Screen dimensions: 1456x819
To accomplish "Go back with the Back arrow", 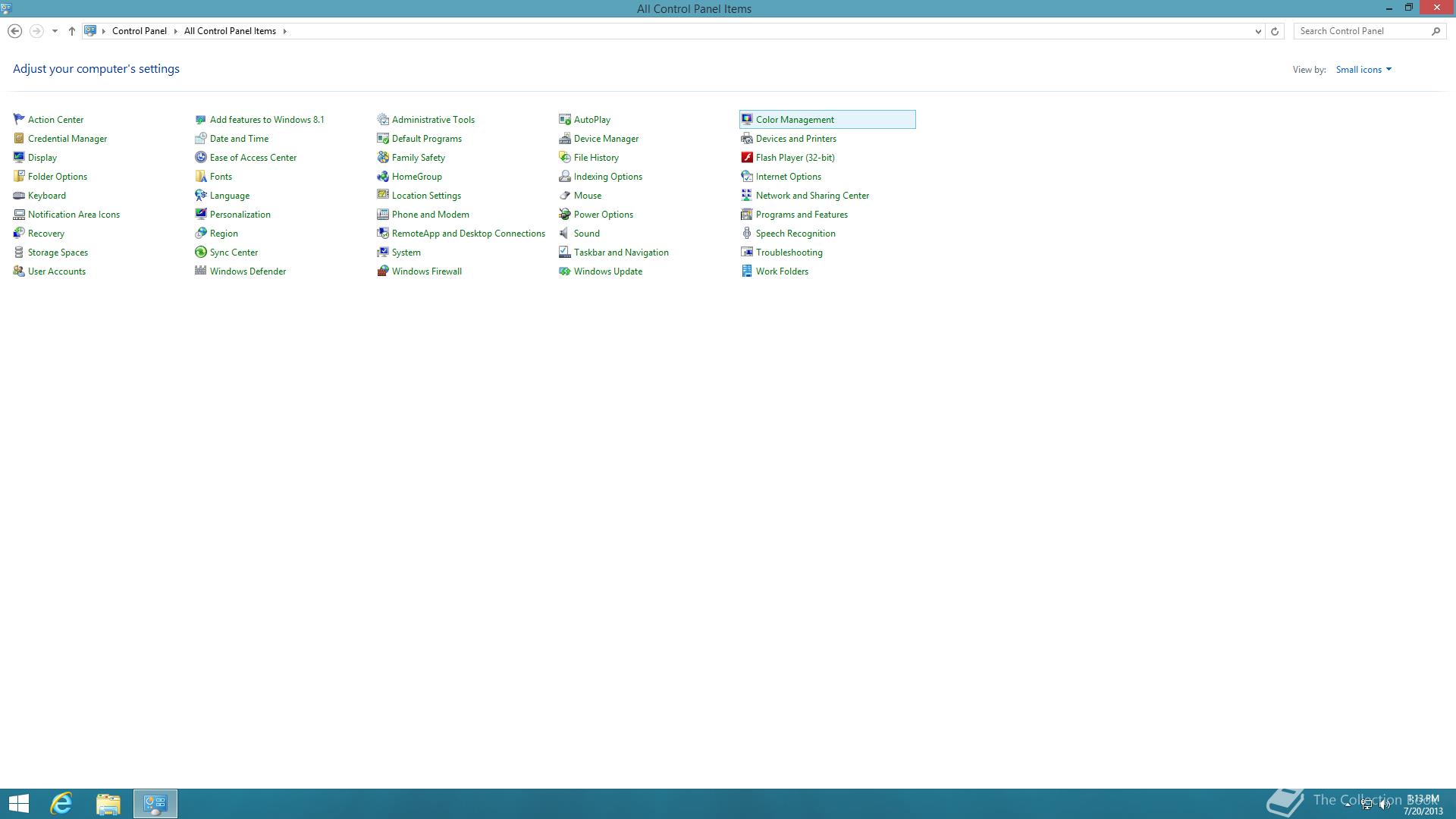I will coord(14,31).
